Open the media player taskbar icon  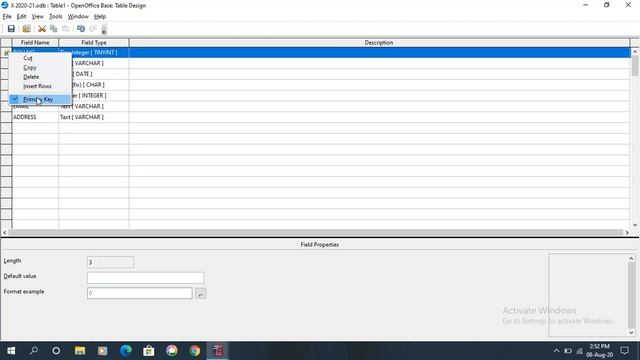102,351
